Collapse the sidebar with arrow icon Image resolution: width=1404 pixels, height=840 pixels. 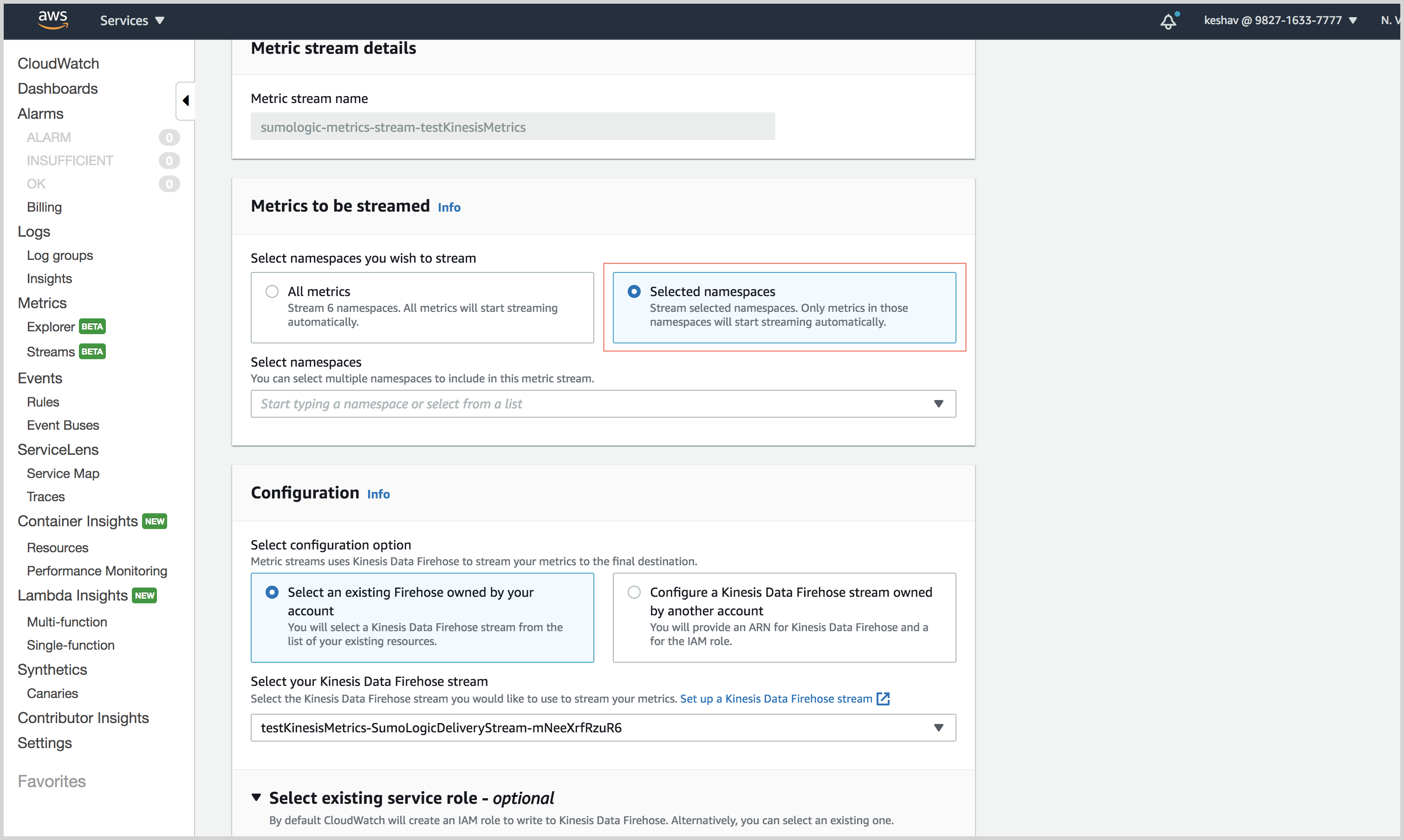pyautogui.click(x=185, y=101)
